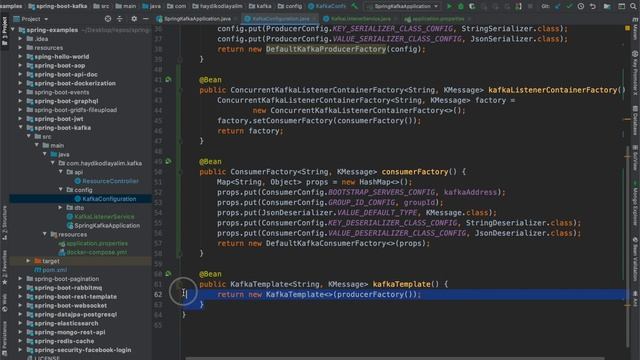Expand the target folder
Screen dimensions: 640x360
[x=28, y=261]
